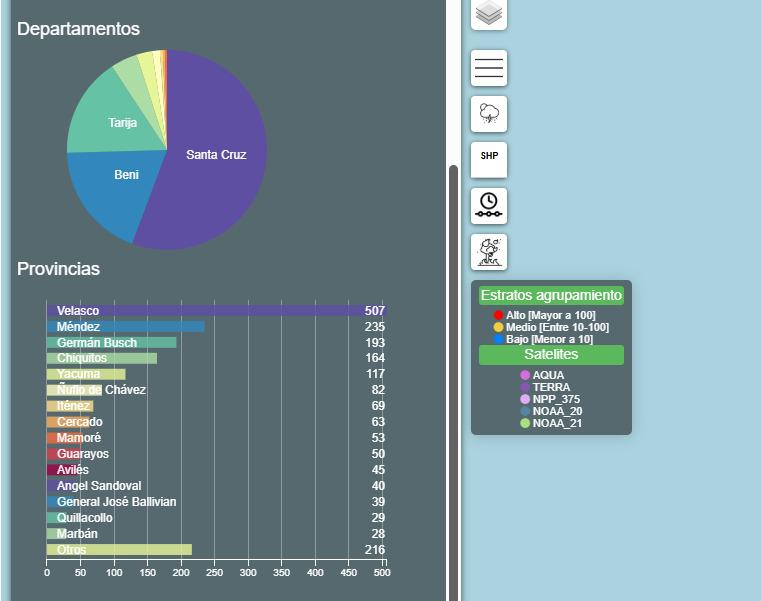
Task: Click the Méndez province bar
Action: [126, 327]
